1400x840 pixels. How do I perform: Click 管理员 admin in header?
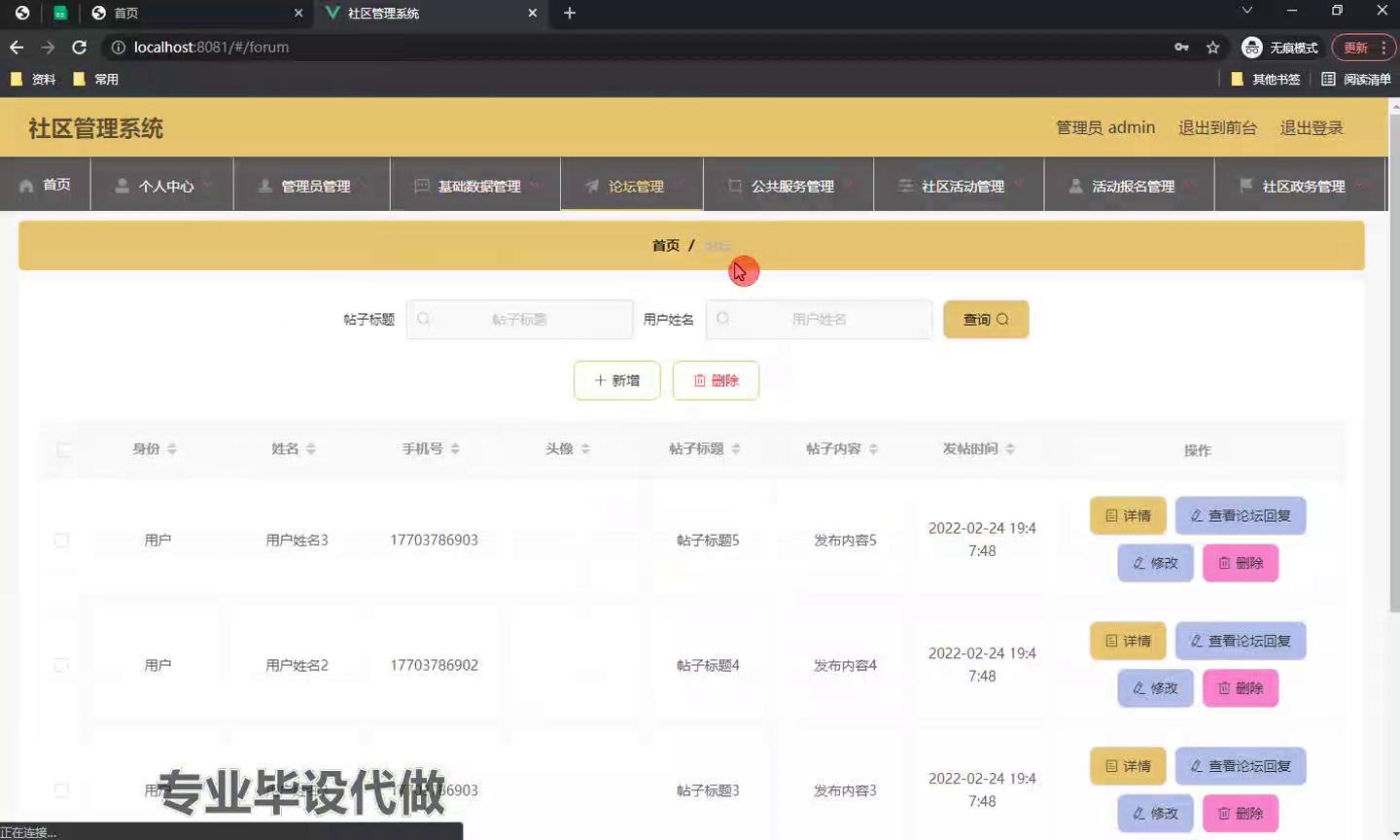1105,127
